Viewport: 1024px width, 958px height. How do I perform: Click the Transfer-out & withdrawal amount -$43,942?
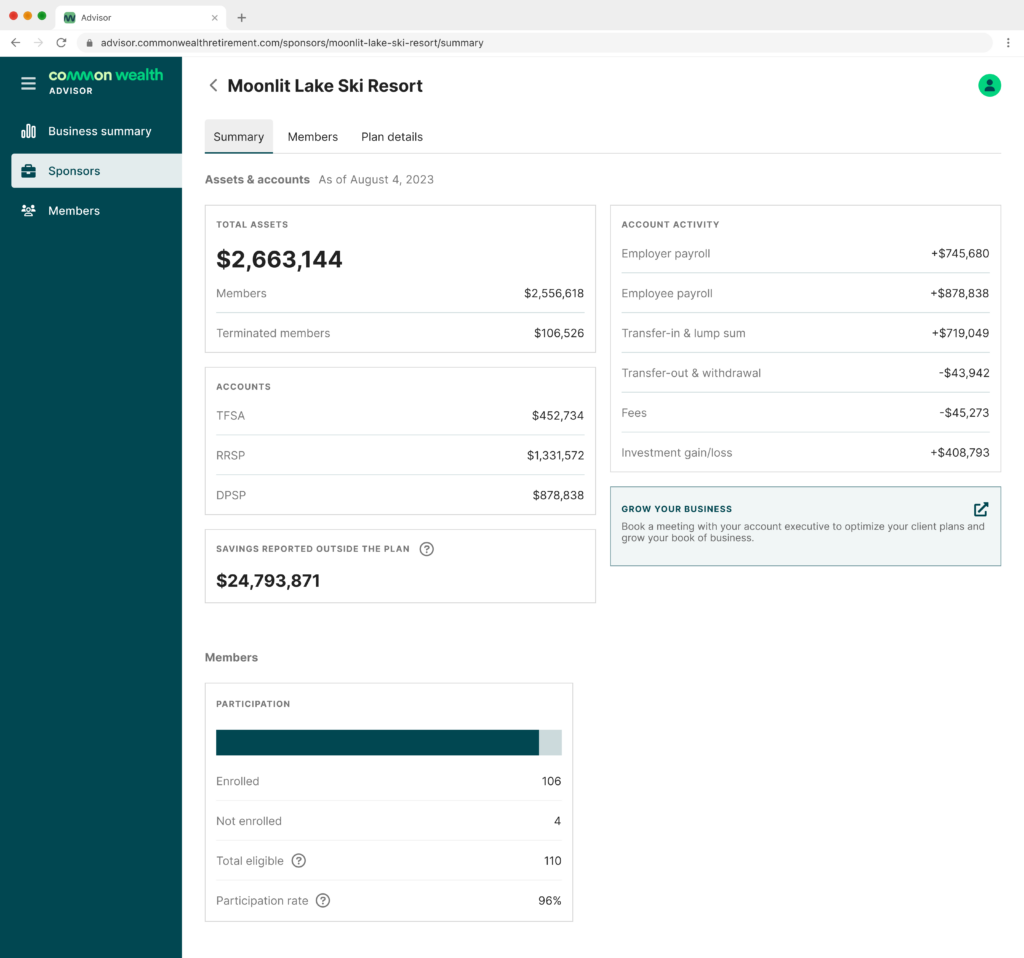coord(964,373)
